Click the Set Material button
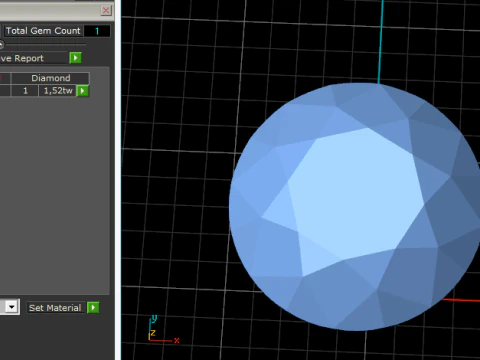 [x=55, y=308]
